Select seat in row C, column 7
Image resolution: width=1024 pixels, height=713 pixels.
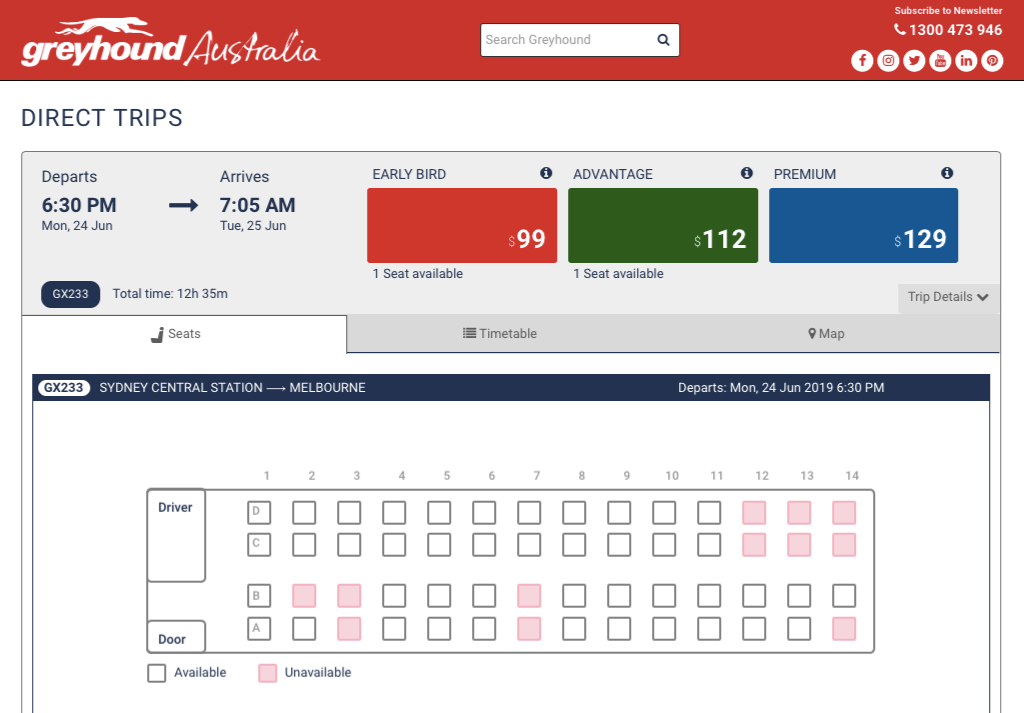pyautogui.click(x=529, y=545)
